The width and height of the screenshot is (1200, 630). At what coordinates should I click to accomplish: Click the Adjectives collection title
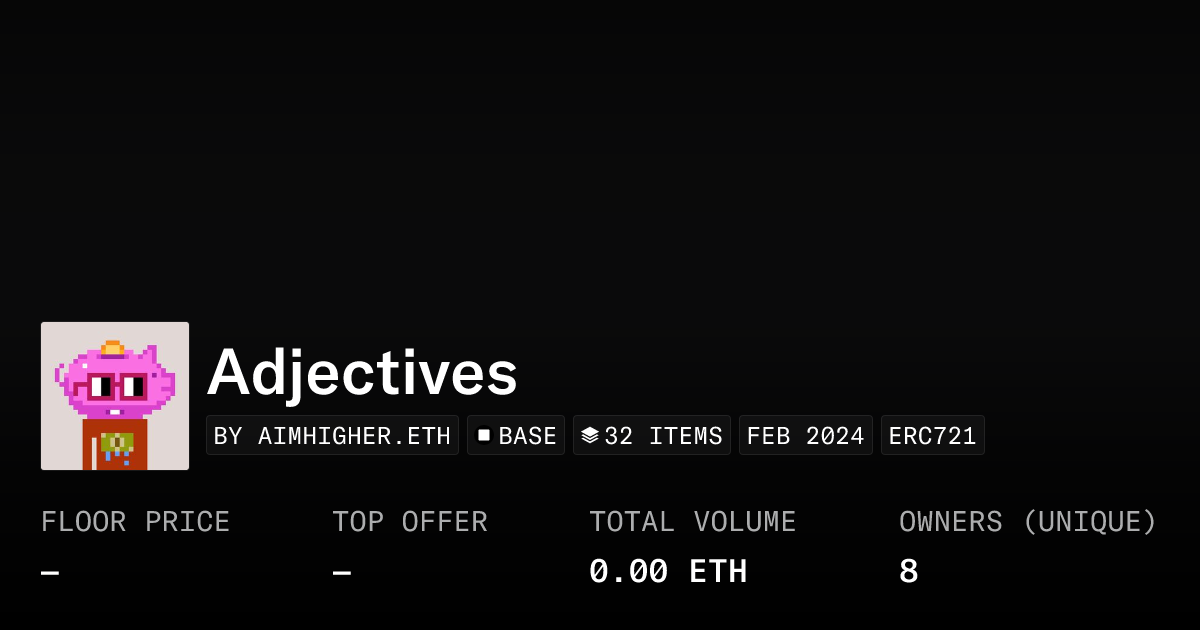tap(362, 373)
